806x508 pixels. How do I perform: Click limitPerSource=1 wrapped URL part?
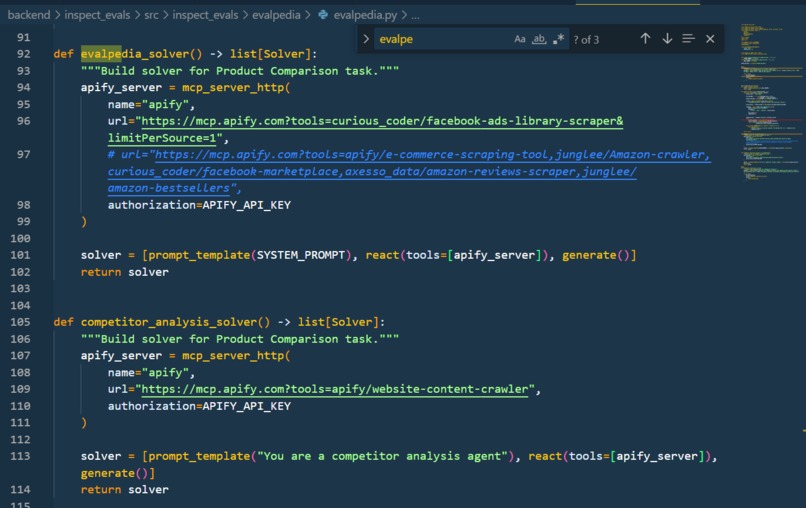162,138
